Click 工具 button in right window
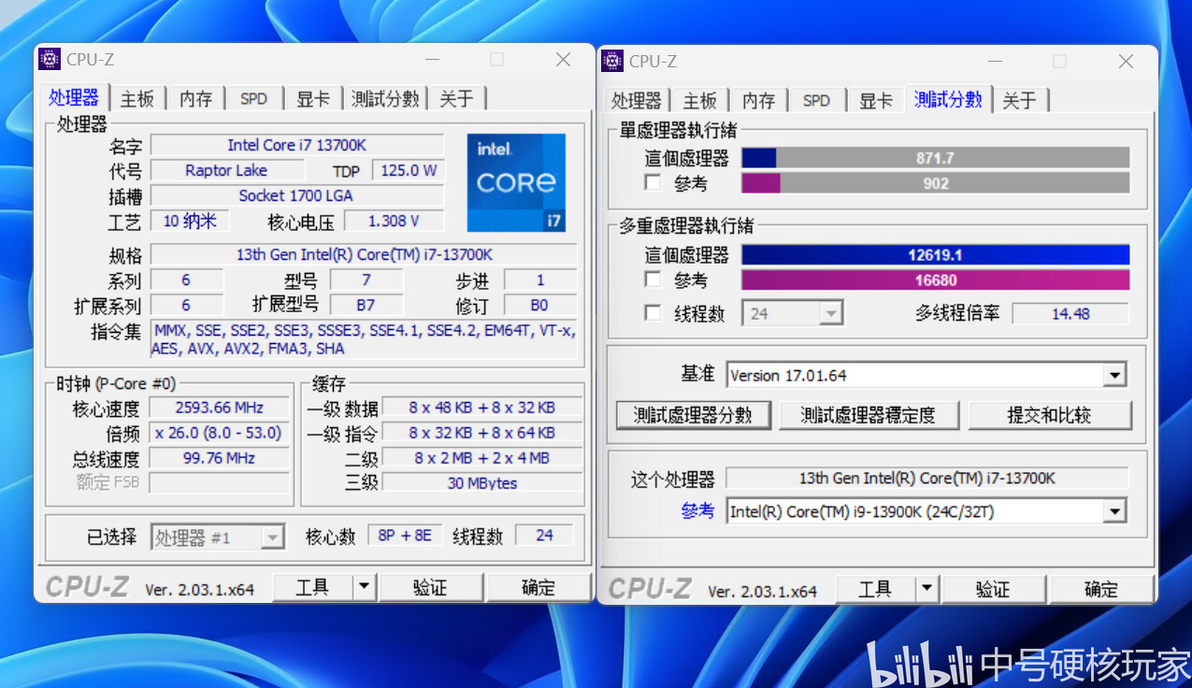 click(x=875, y=588)
